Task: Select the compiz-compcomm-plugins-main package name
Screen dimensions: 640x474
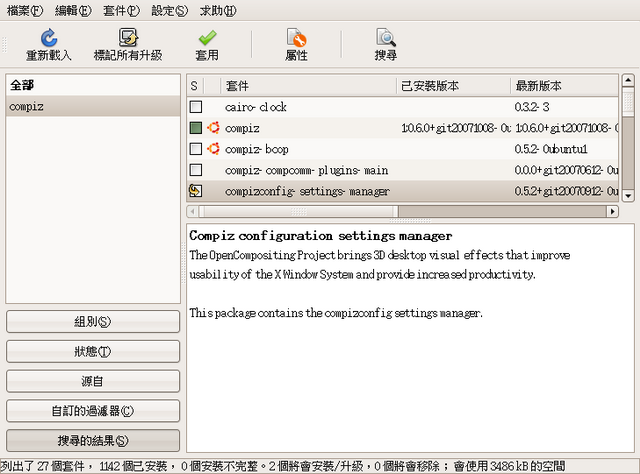Action: click(x=307, y=170)
